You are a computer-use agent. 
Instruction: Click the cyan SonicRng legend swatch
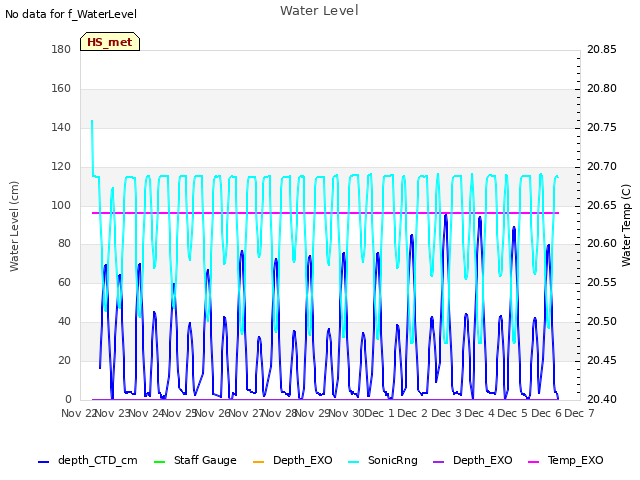pos(354,462)
